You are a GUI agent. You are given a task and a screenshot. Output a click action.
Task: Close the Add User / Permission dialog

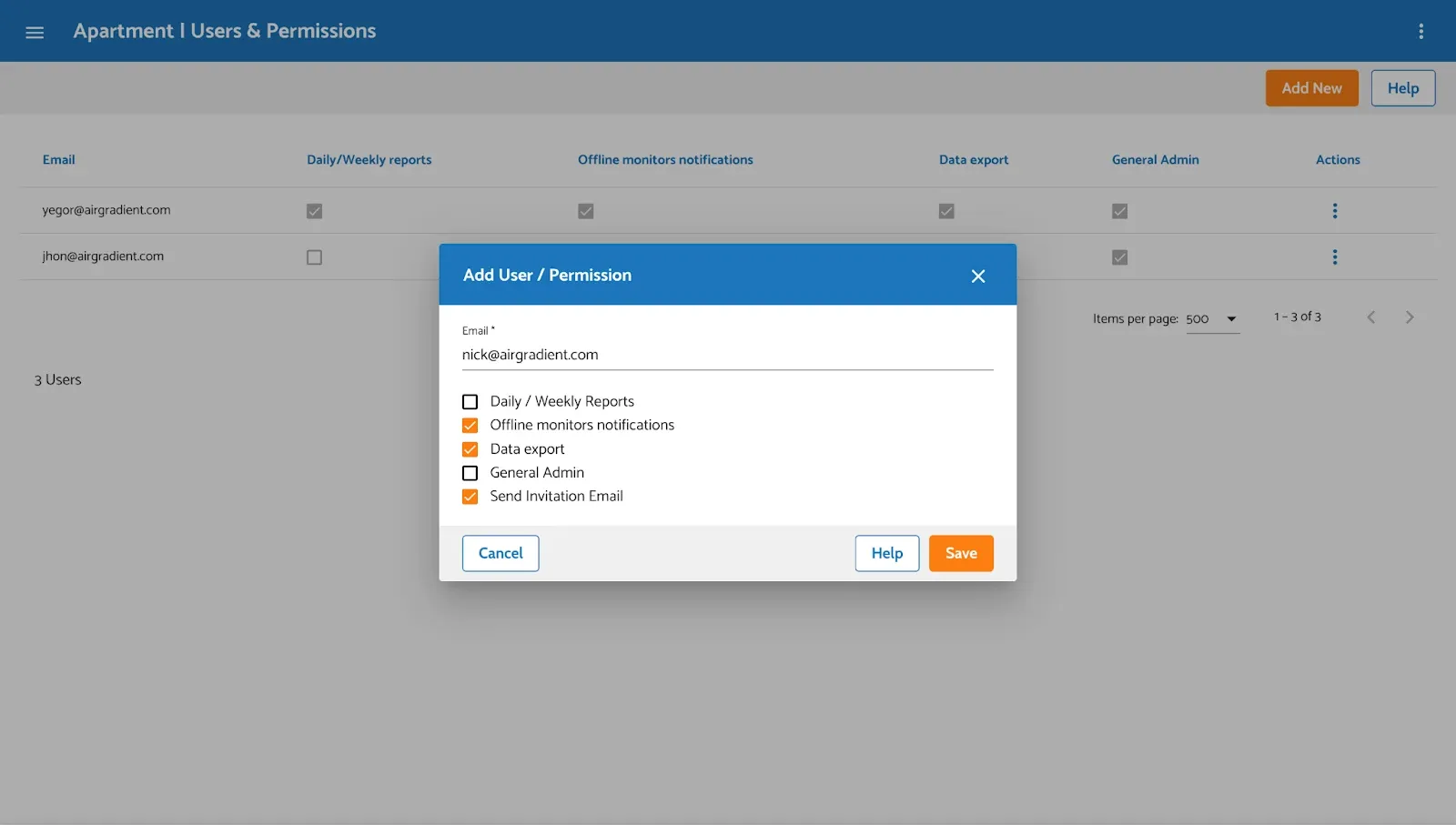[978, 276]
